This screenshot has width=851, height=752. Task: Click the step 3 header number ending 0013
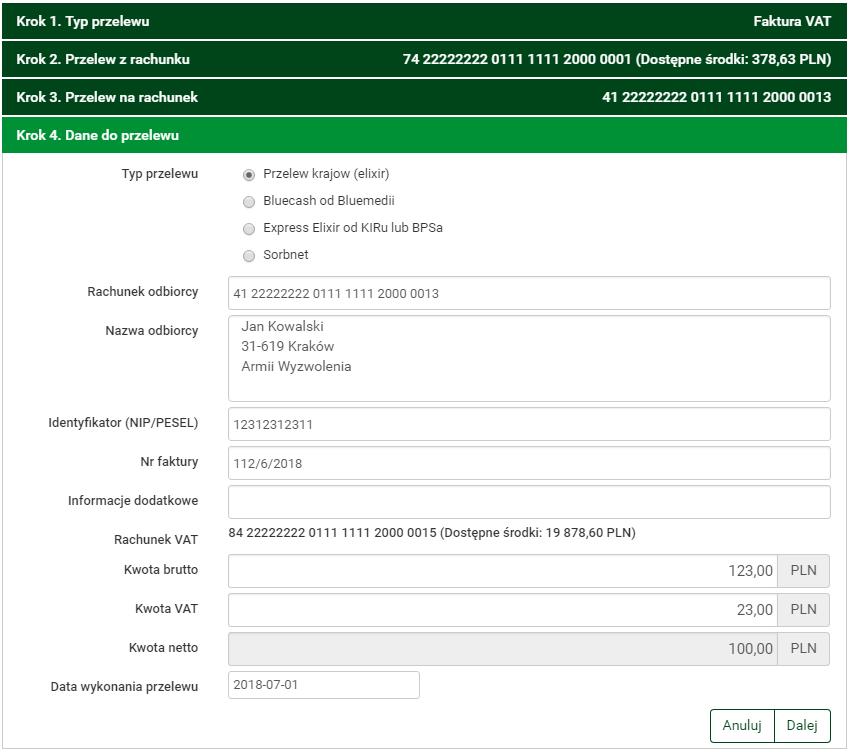716,97
